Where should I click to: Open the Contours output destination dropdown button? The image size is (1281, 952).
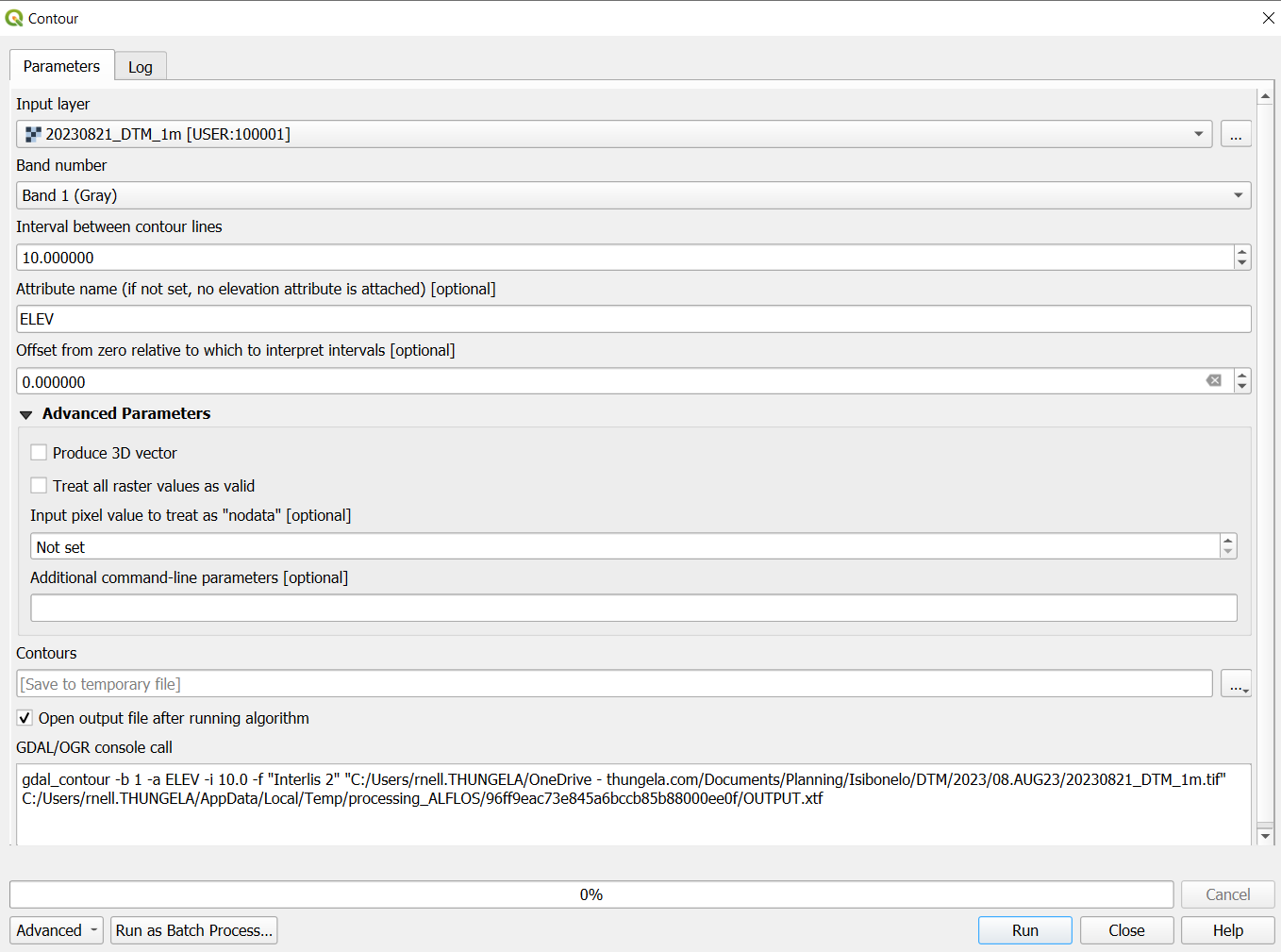coord(1237,683)
